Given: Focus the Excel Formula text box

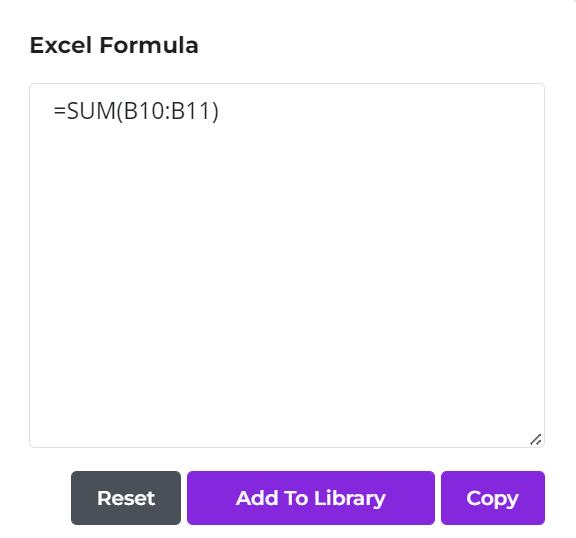Looking at the screenshot, I should coord(287,265).
